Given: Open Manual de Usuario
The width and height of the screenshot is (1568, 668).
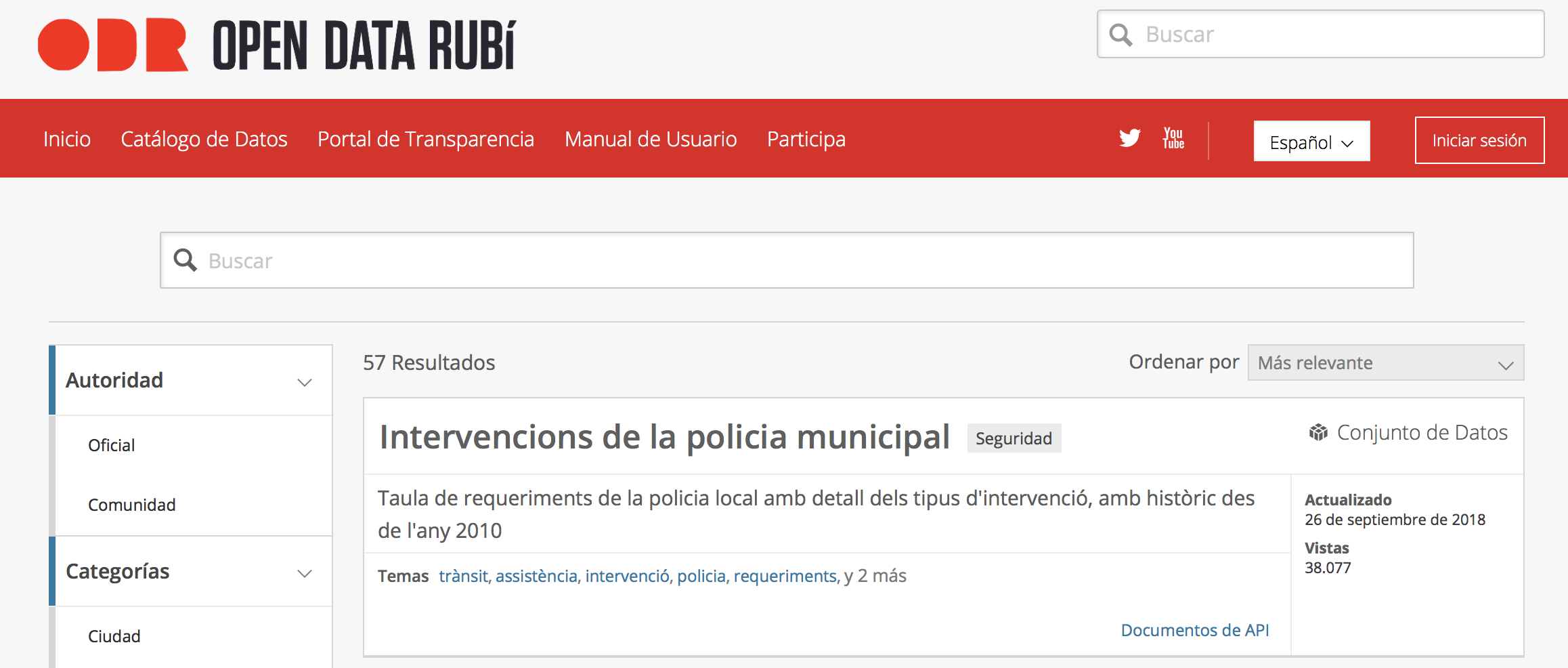Looking at the screenshot, I should point(651,139).
